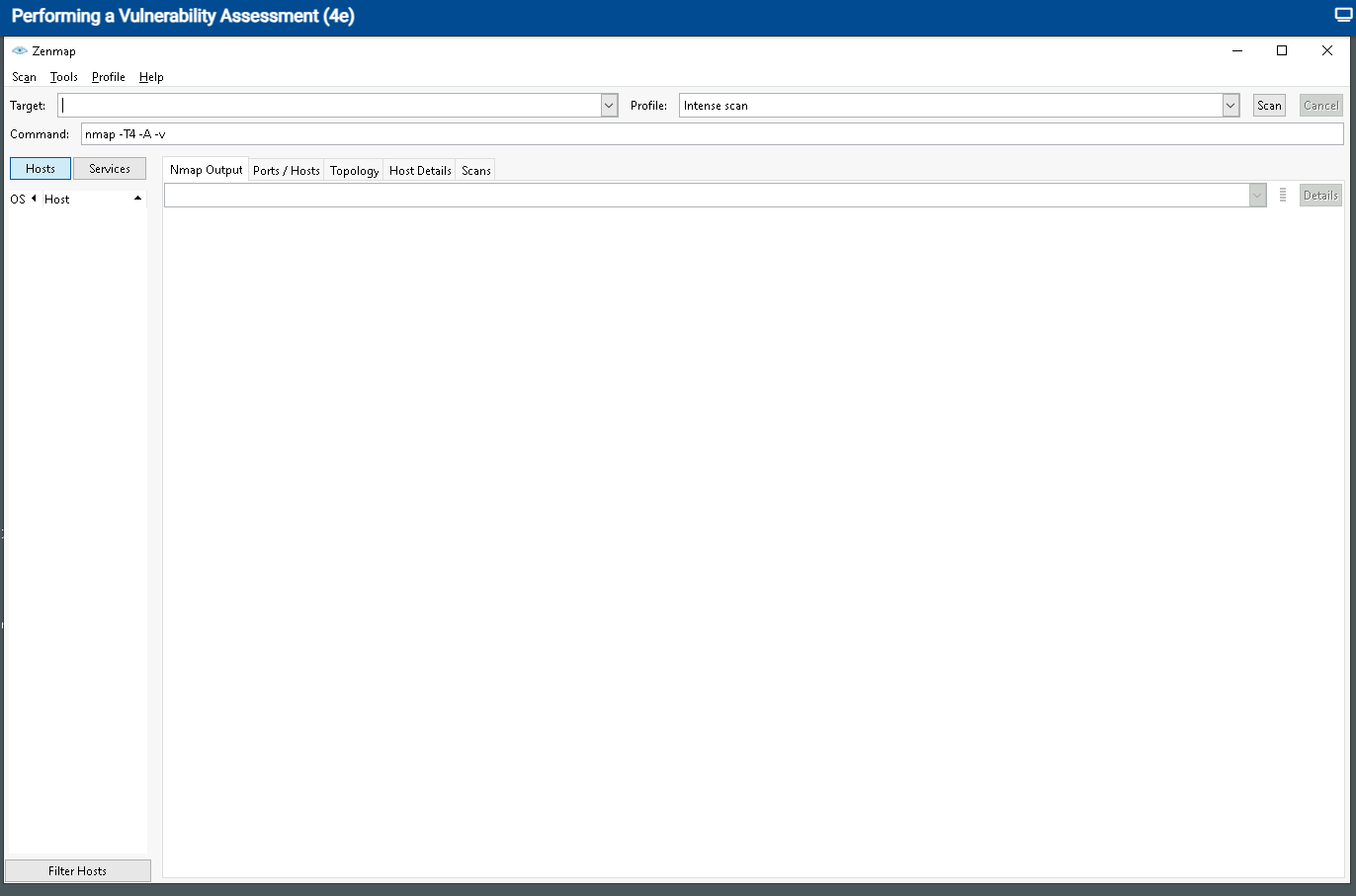Viewport: 1356px width, 896px height.
Task: Minimize the Zenmap window
Action: pos(1237,50)
